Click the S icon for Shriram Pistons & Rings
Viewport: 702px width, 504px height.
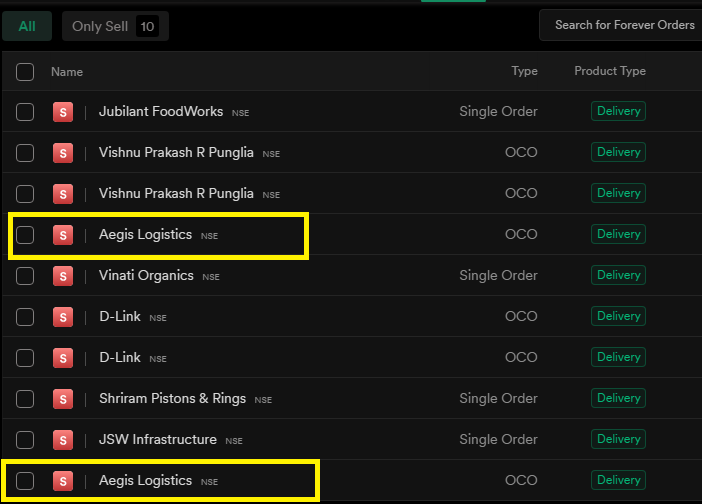pos(63,399)
